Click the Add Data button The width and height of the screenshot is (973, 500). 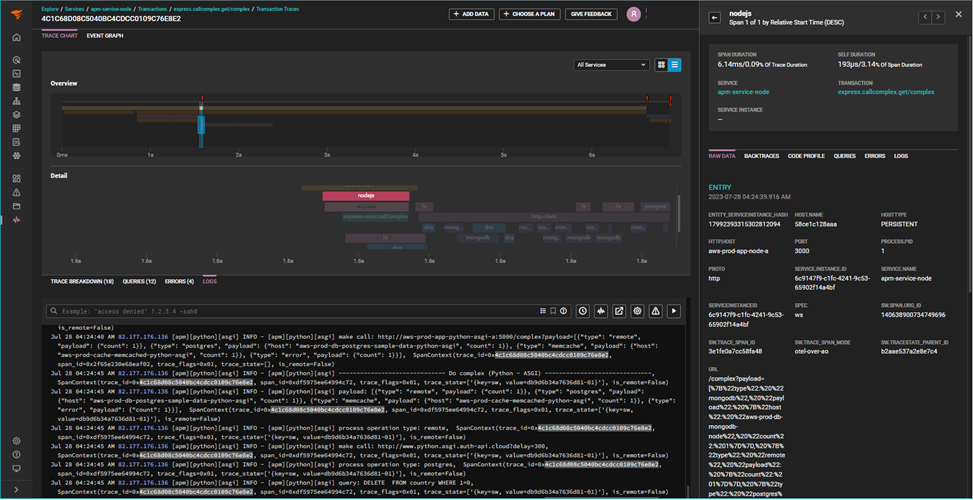470,14
